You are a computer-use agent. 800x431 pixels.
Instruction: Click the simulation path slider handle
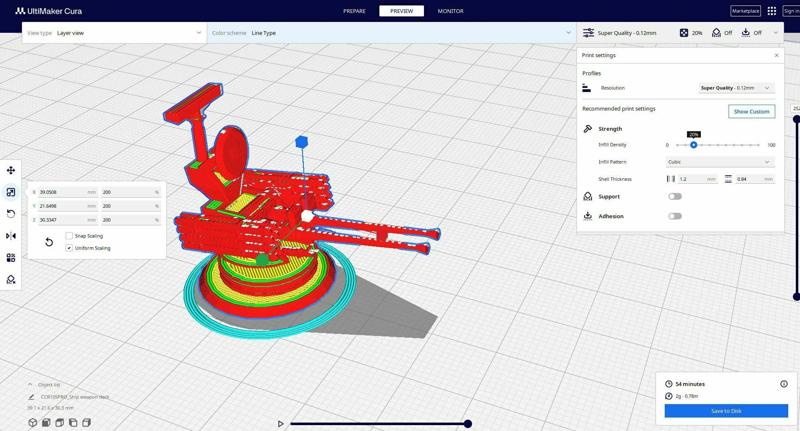(468, 424)
